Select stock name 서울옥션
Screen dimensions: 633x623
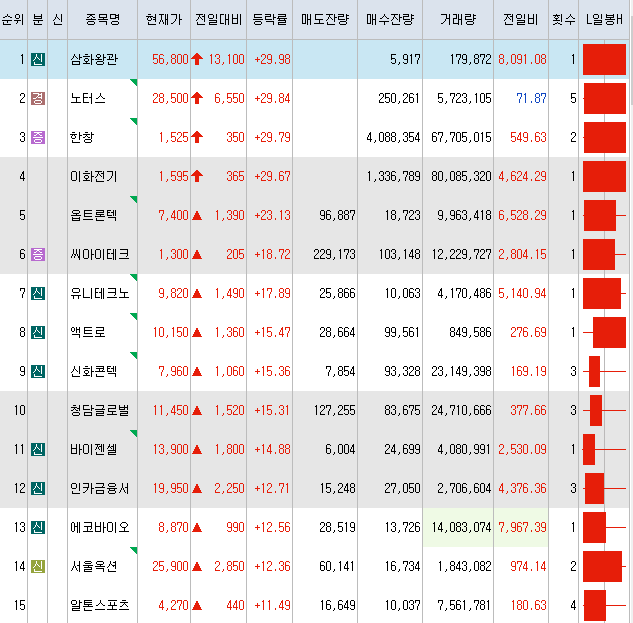94,566
